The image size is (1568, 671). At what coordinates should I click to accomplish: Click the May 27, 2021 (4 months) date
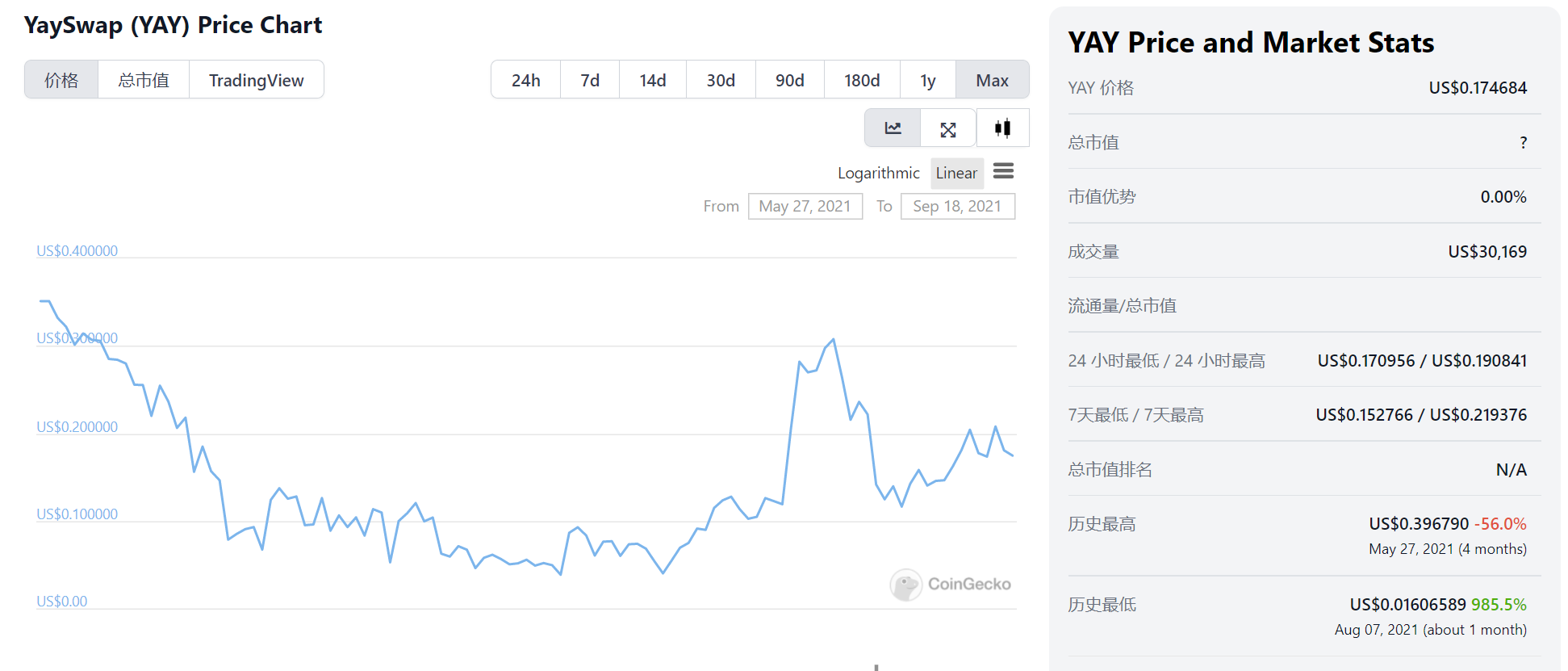[1448, 549]
